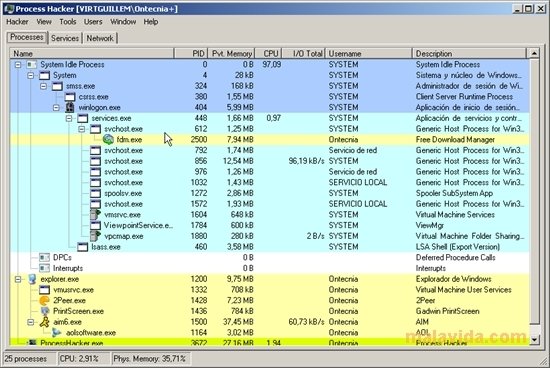550x368 pixels.
Task: Select the ProcessHacker.exe row
Action: coord(269,342)
